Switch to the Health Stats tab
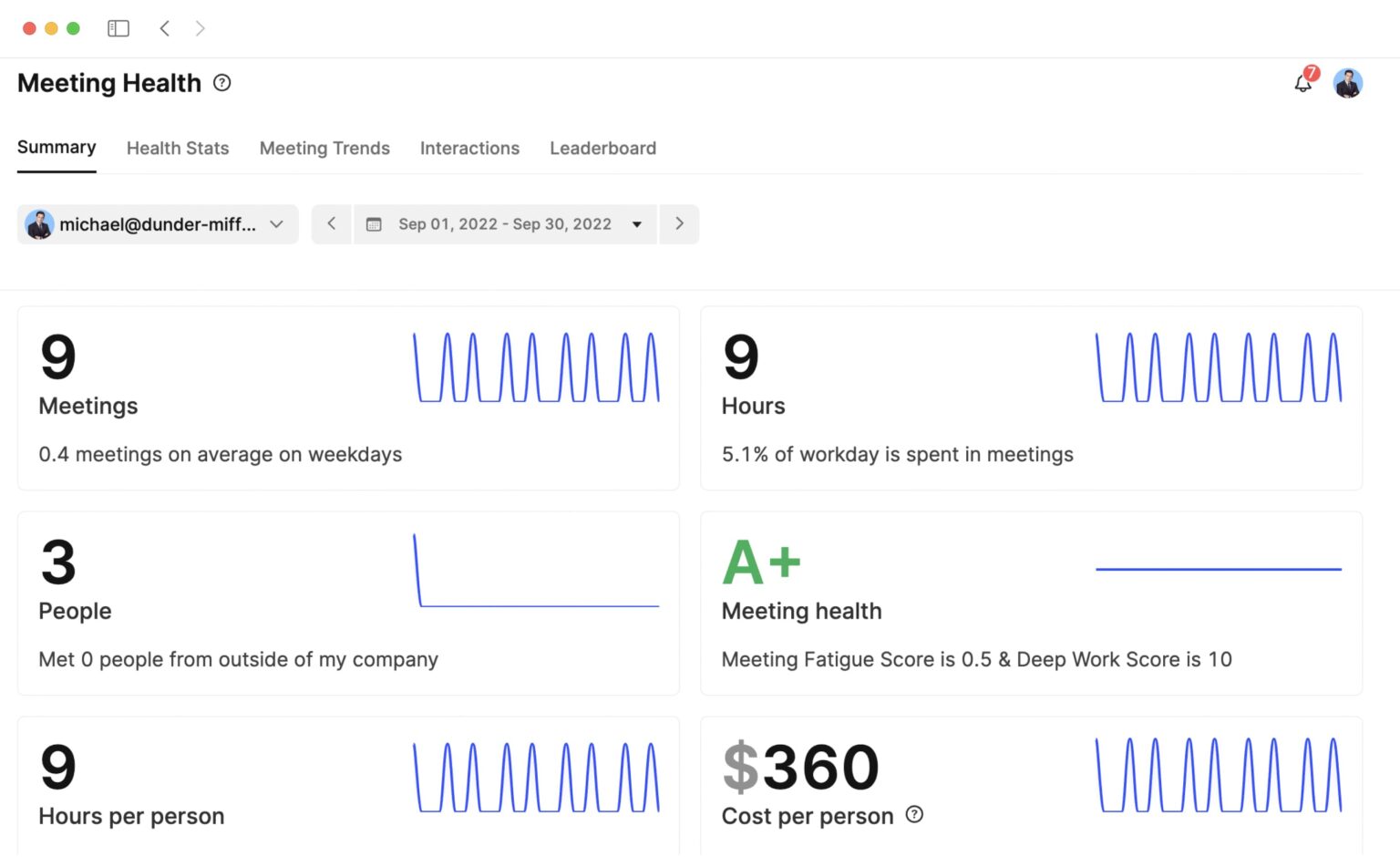This screenshot has width=1400, height=857. 178,149
